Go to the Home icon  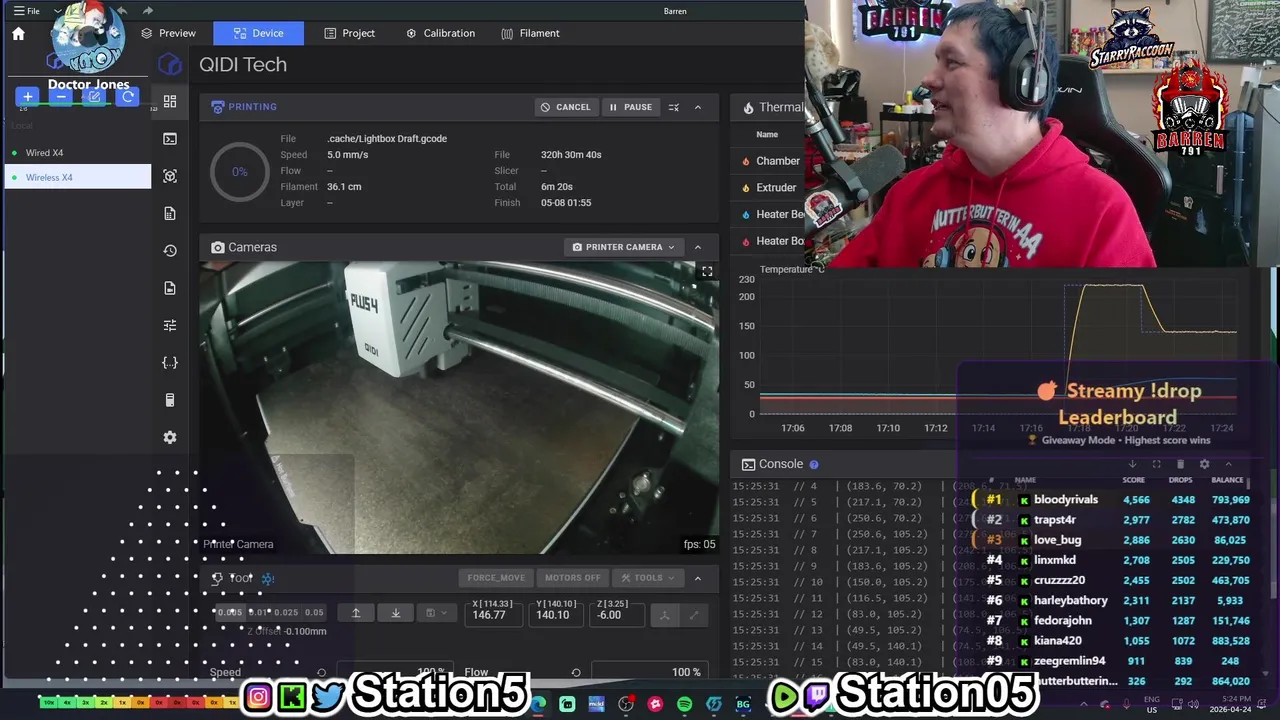pyautogui.click(x=18, y=33)
